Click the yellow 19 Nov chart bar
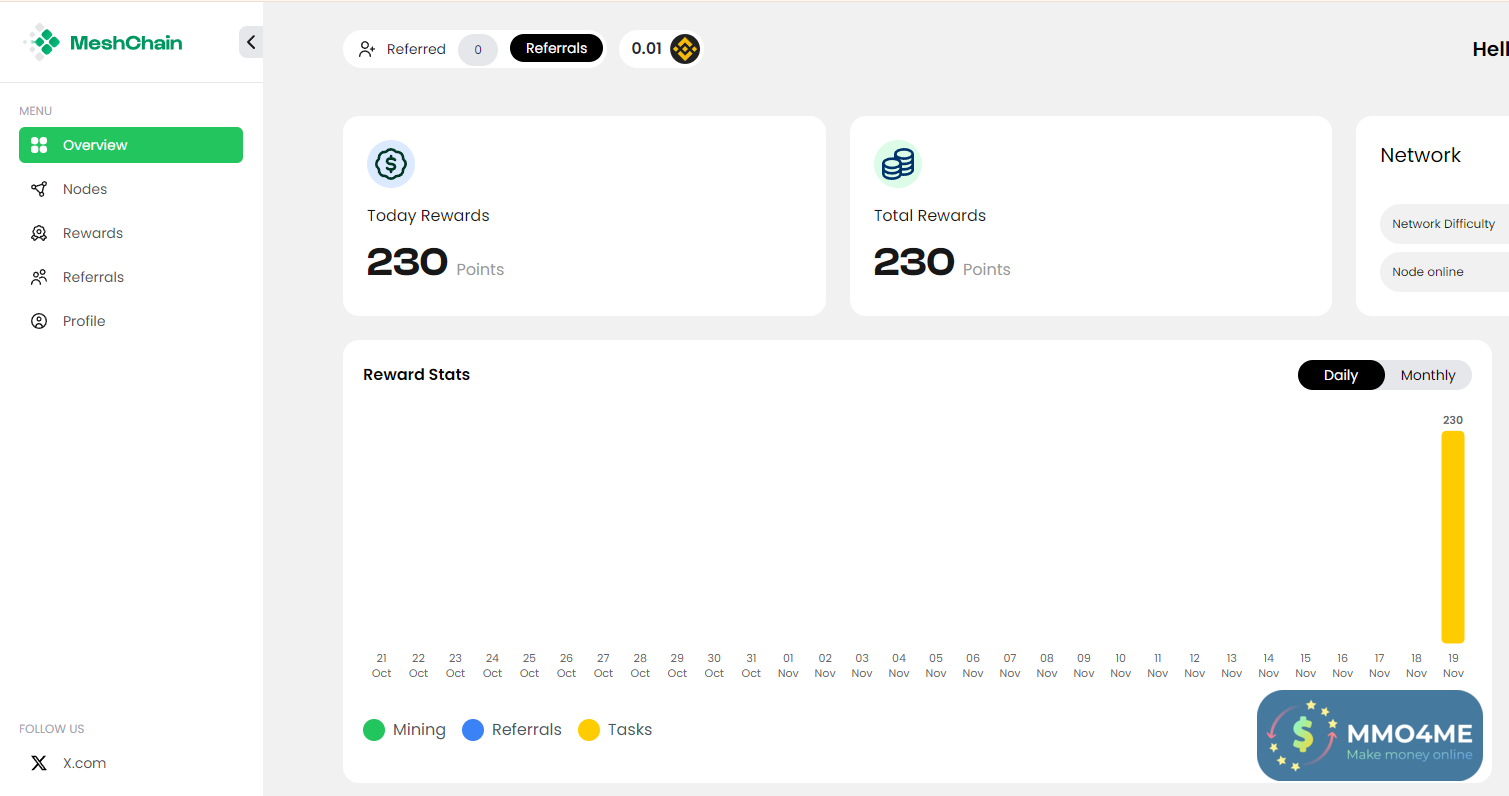The height and width of the screenshot is (796, 1509). tap(1452, 537)
